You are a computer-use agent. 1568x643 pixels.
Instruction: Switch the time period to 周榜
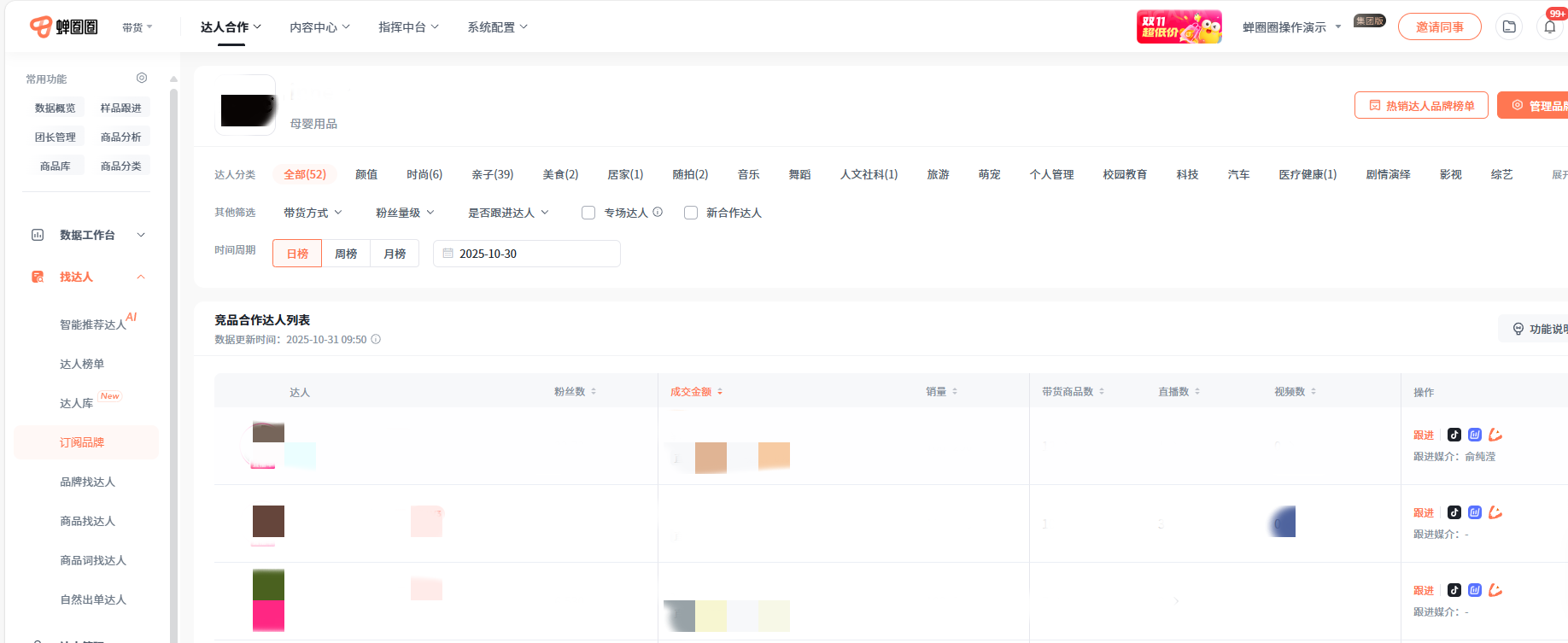[346, 254]
